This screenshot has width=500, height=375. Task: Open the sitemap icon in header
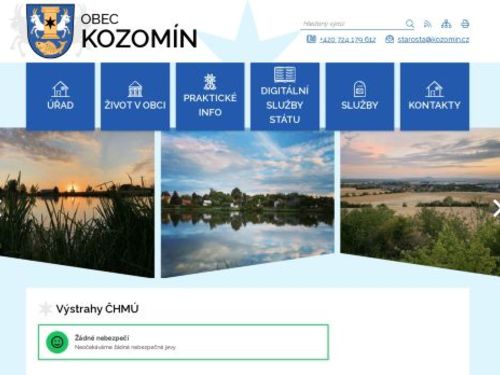click(x=446, y=24)
